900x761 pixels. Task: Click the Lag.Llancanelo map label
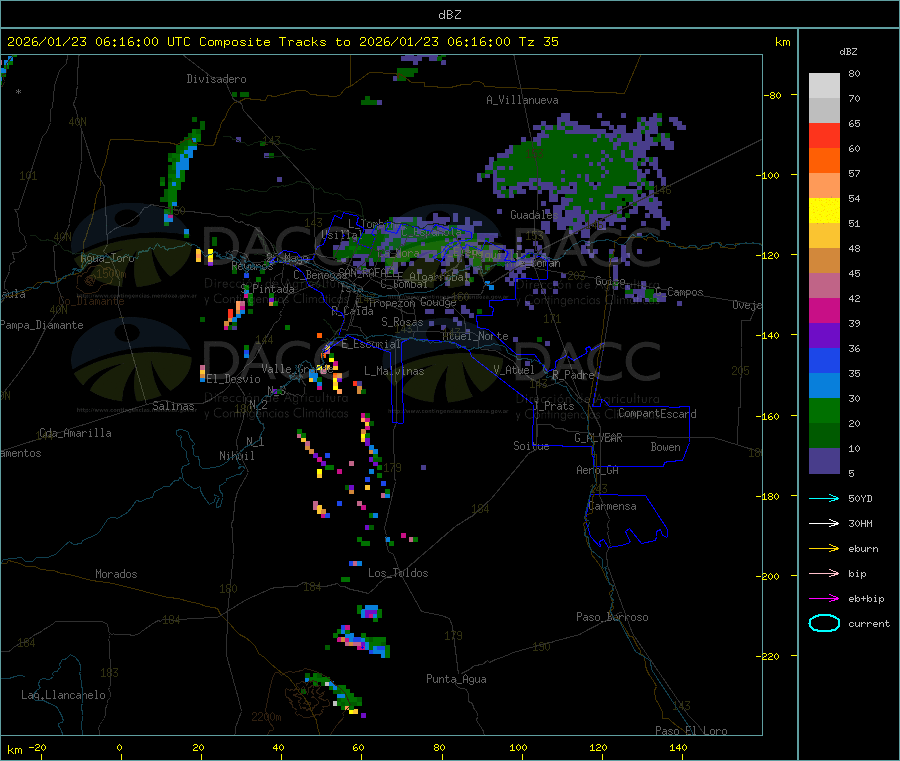(x=63, y=695)
